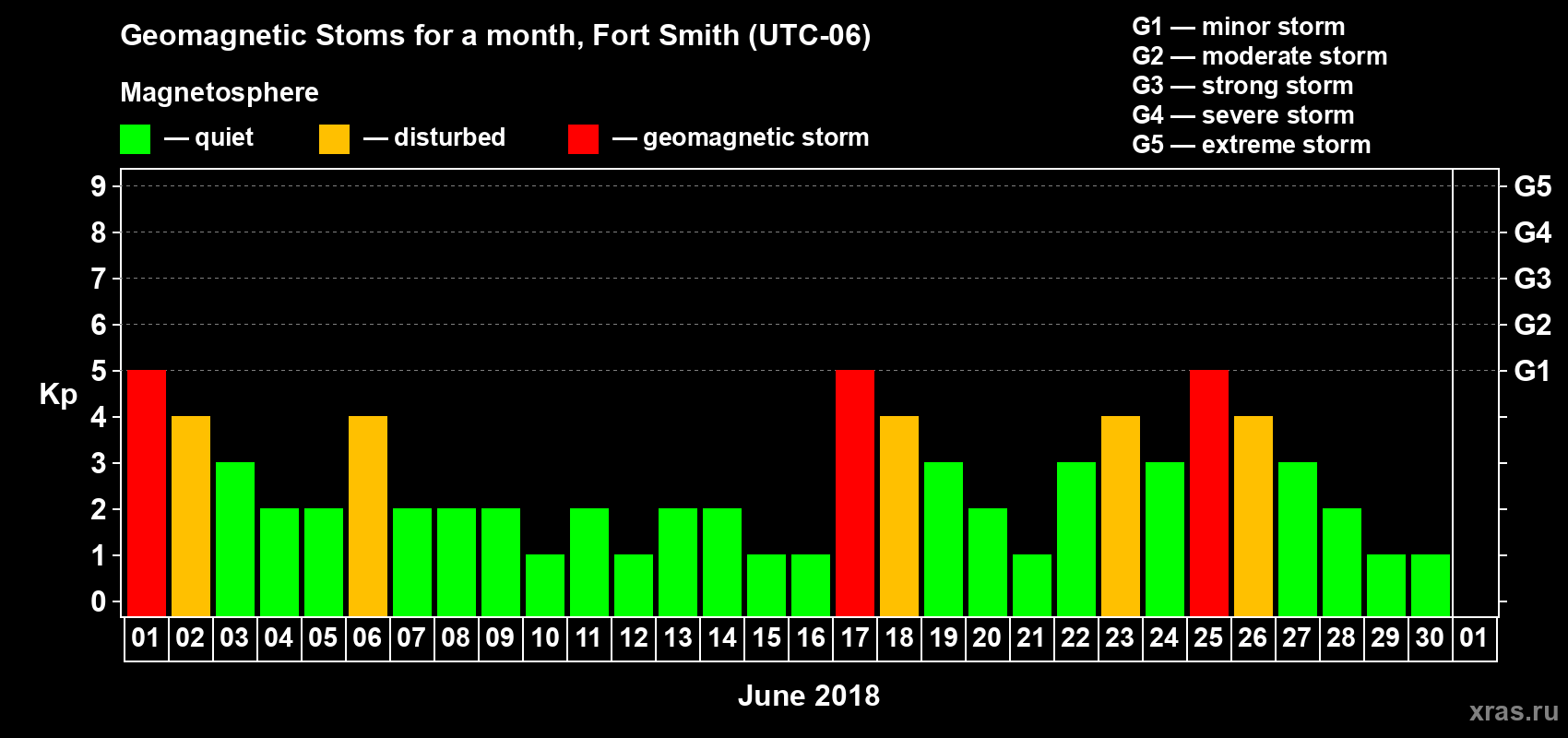Click the G1 label on right axis
1568x738 pixels.
click(1533, 371)
